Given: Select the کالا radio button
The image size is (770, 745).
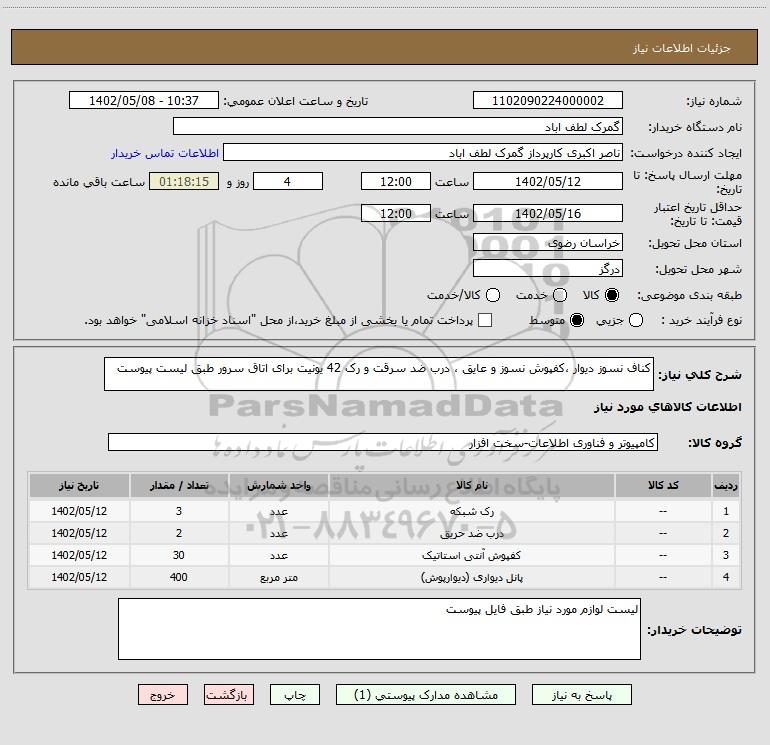Looking at the screenshot, I should coord(612,295).
